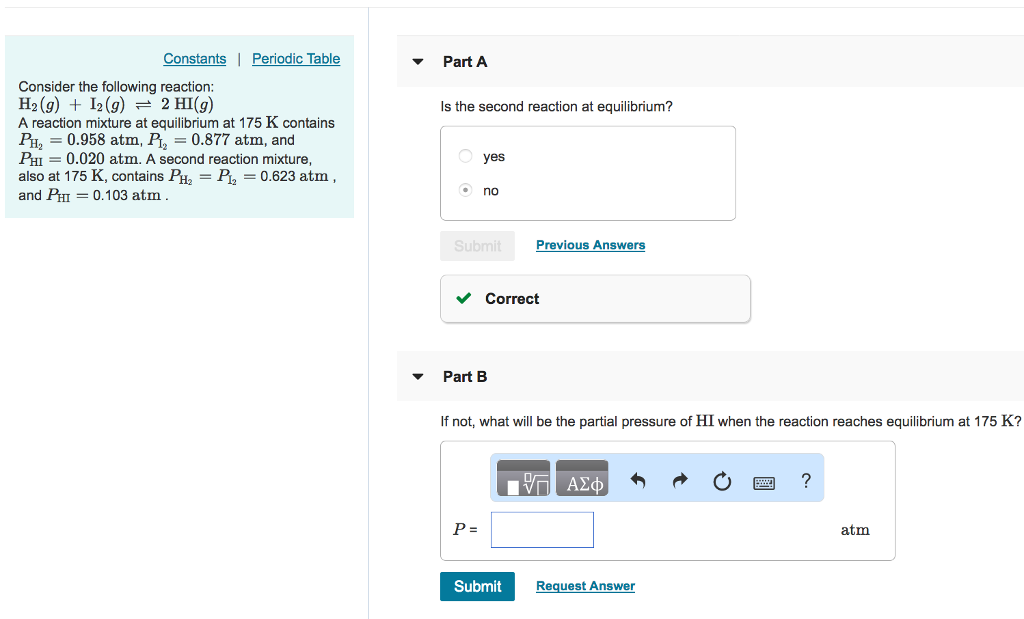Select the "no" radio option
This screenshot has height=619, width=1024.
click(x=466, y=190)
